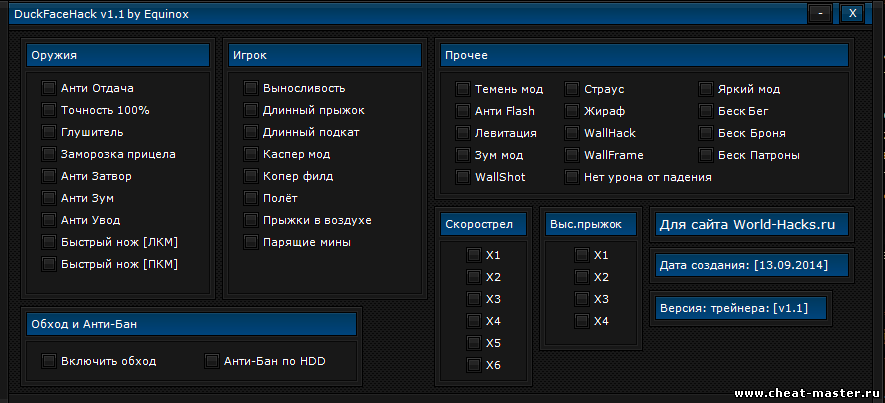Check Парящие мины
Image resolution: width=885 pixels, height=403 pixels.
tap(251, 242)
